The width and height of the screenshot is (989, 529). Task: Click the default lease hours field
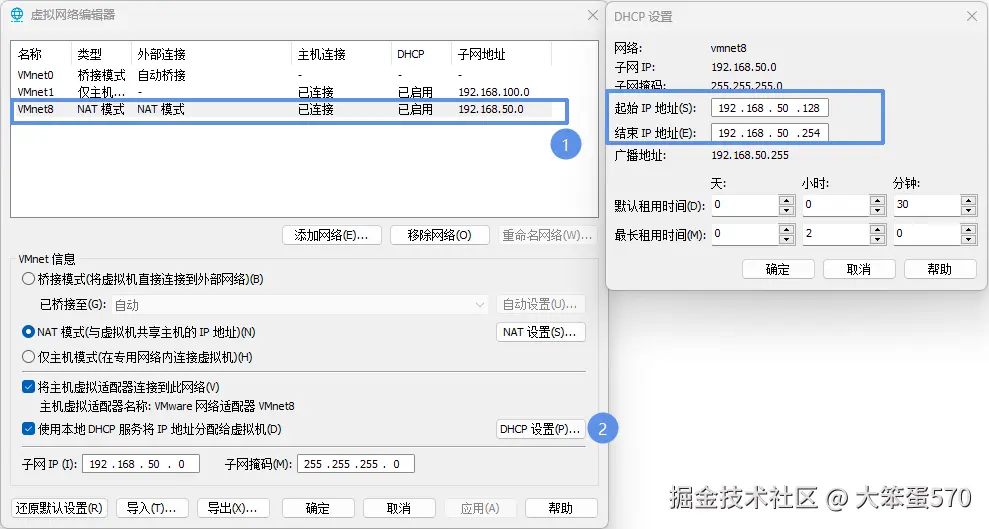tap(836, 205)
